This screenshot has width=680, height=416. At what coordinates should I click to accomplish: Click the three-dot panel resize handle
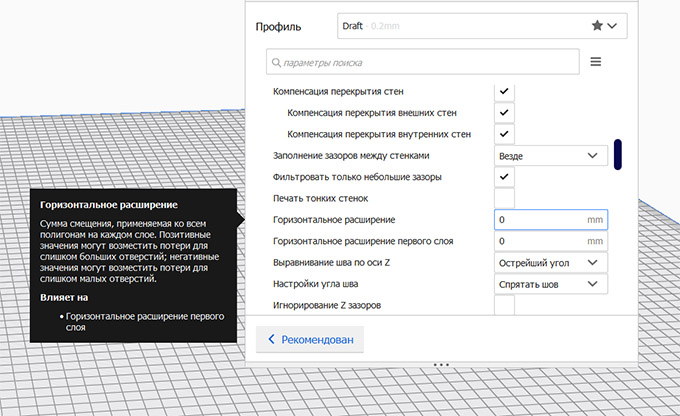[x=441, y=365]
